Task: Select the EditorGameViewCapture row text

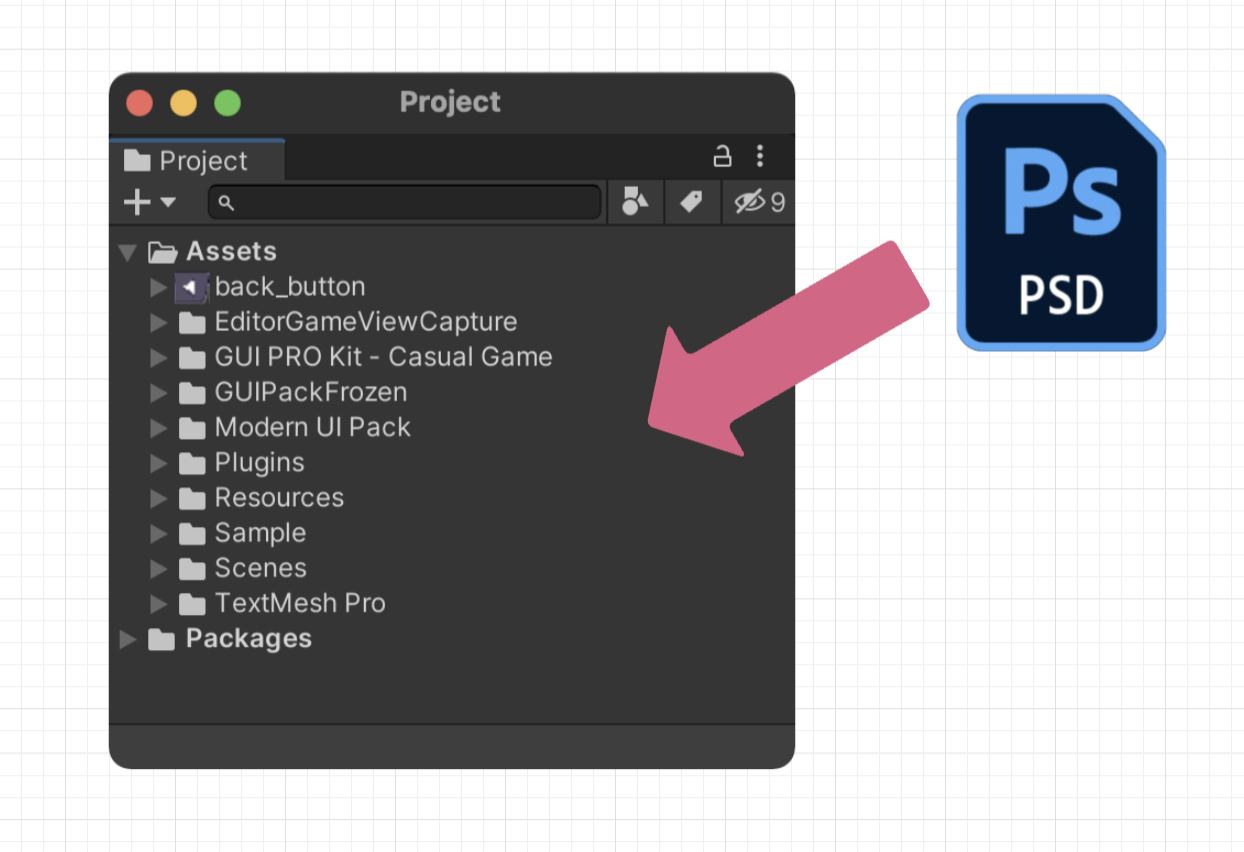Action: click(366, 322)
